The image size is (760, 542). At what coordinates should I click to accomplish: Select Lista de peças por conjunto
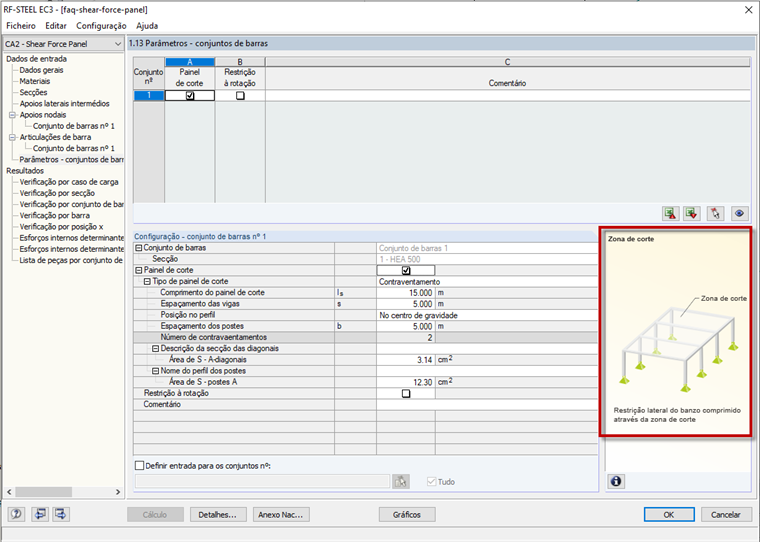[x=71, y=260]
